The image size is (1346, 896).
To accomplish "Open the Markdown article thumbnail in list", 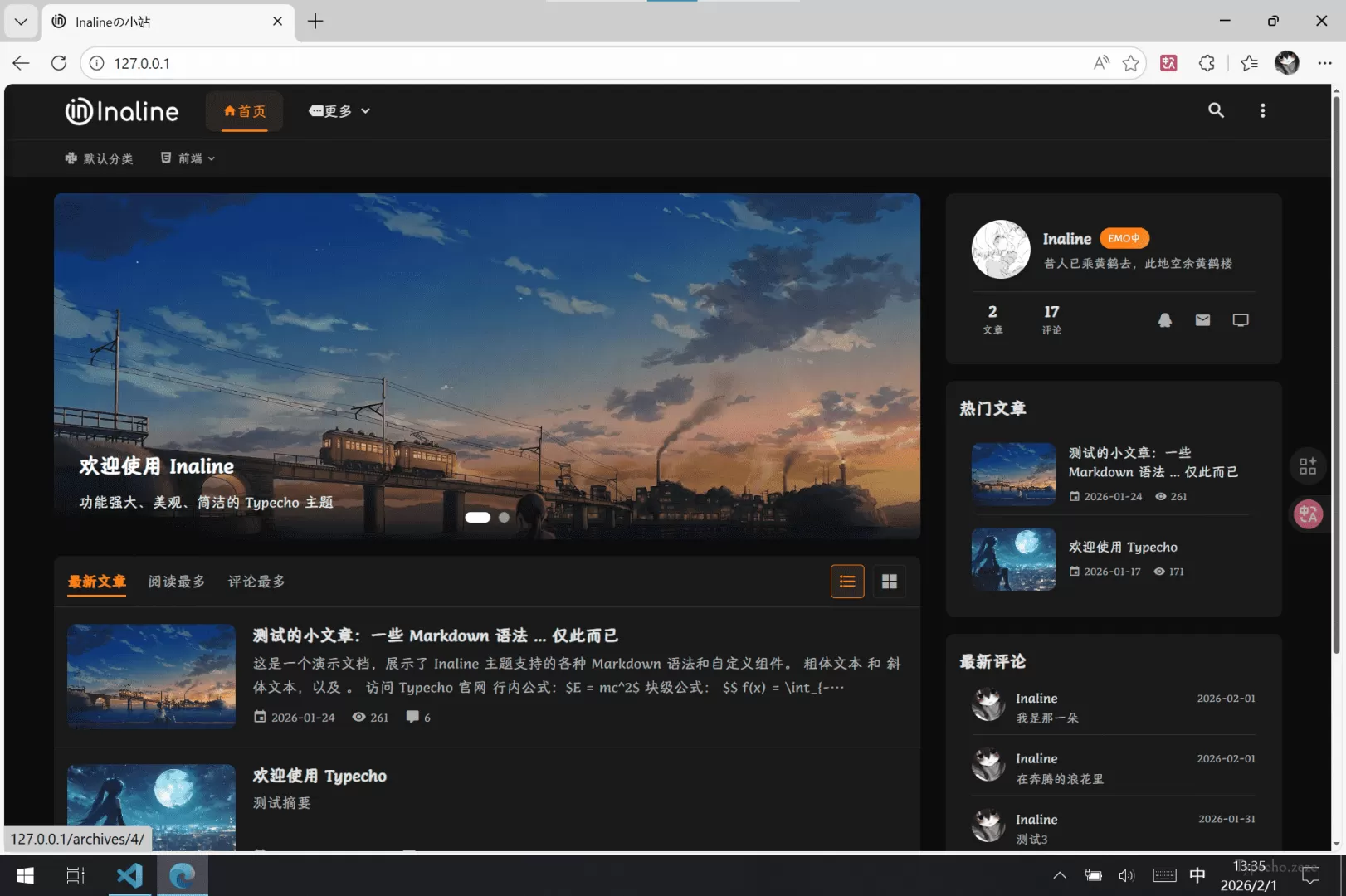I will 152,676.
